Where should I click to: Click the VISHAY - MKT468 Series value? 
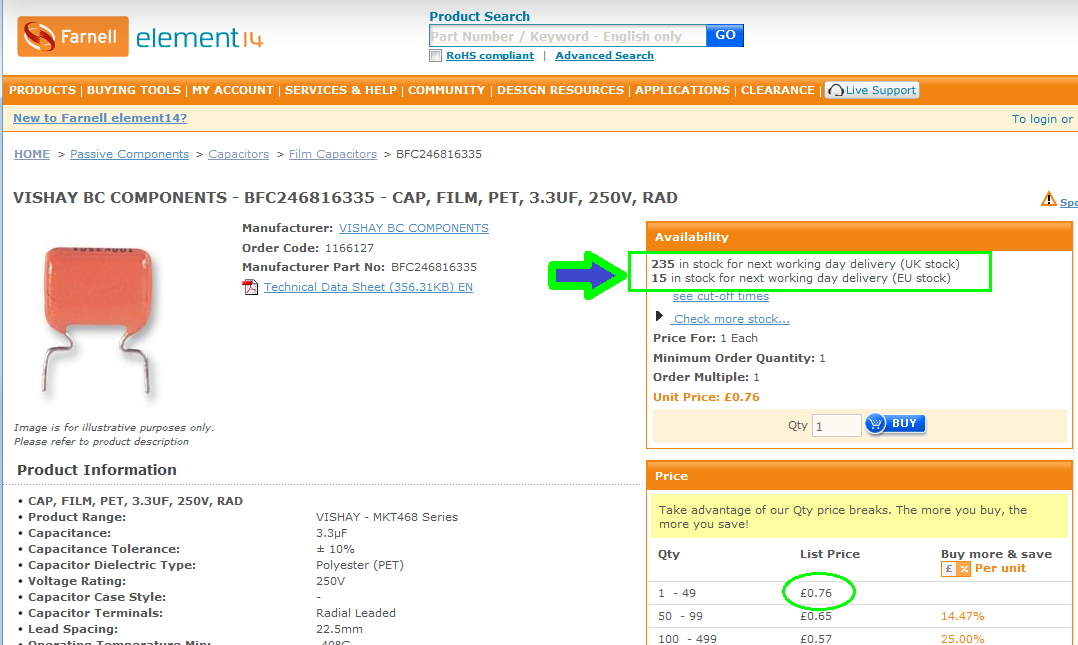[x=386, y=517]
